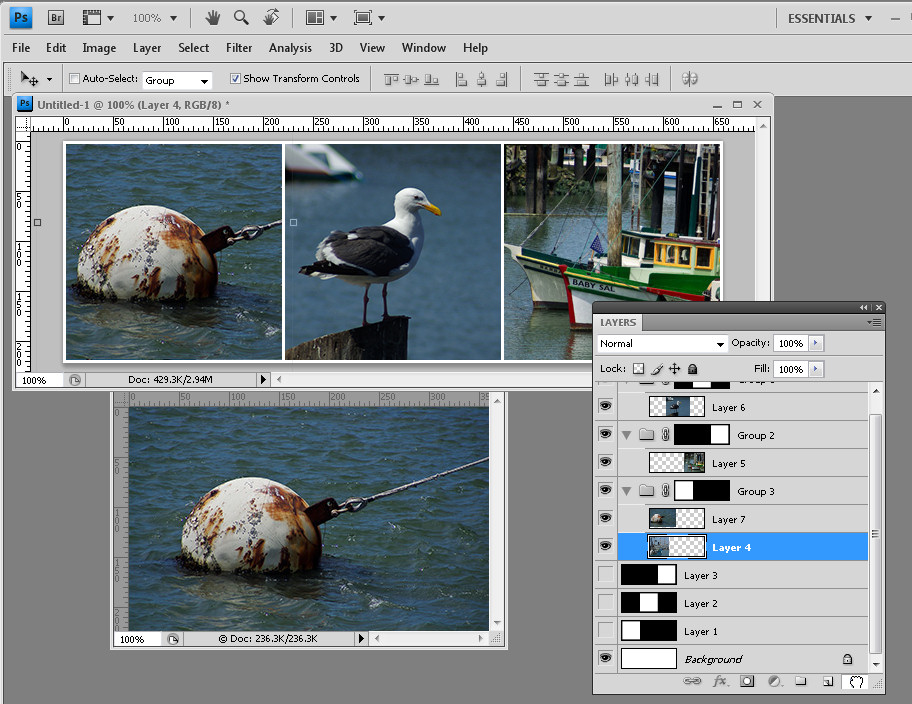Hide Layer 6 using its eye icon
The width and height of the screenshot is (912, 704).
pos(605,406)
